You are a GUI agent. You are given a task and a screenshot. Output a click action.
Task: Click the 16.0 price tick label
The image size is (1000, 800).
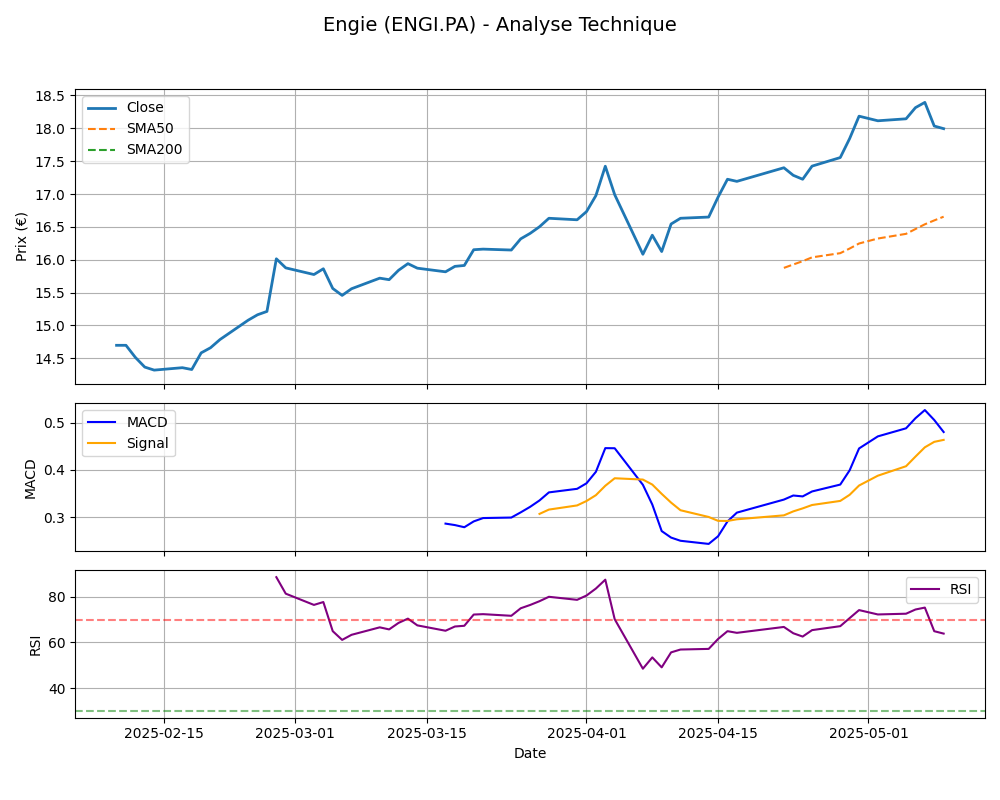[50, 260]
